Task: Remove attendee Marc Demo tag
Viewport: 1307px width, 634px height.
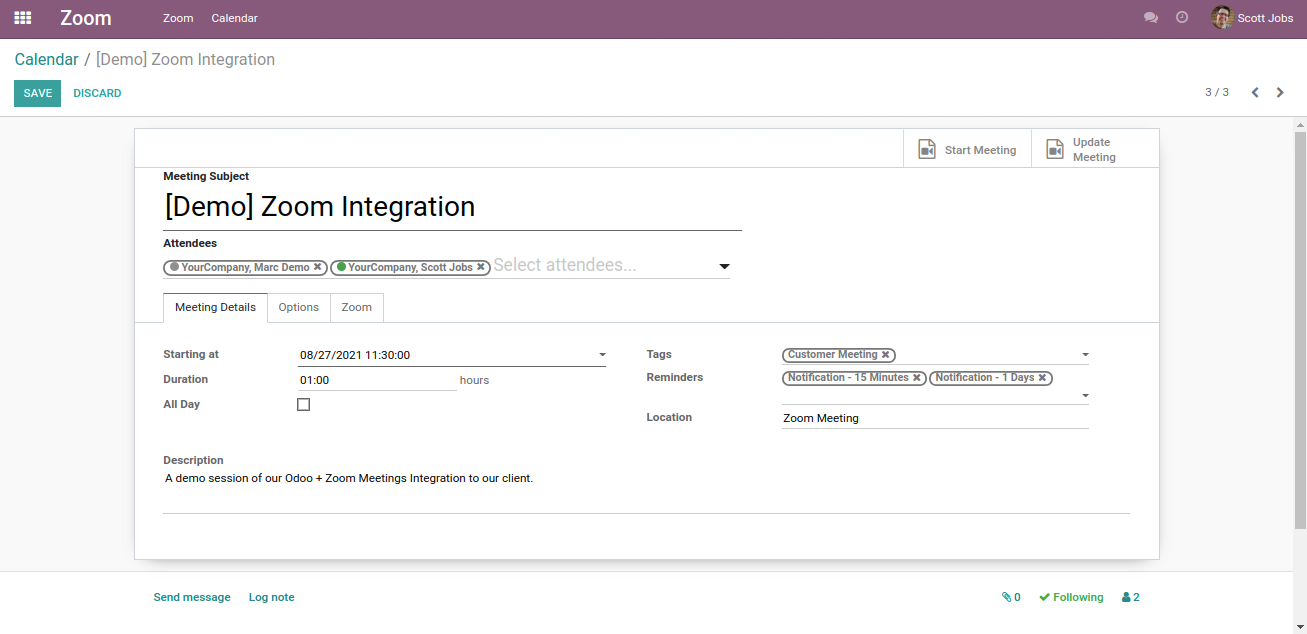Action: tap(317, 267)
